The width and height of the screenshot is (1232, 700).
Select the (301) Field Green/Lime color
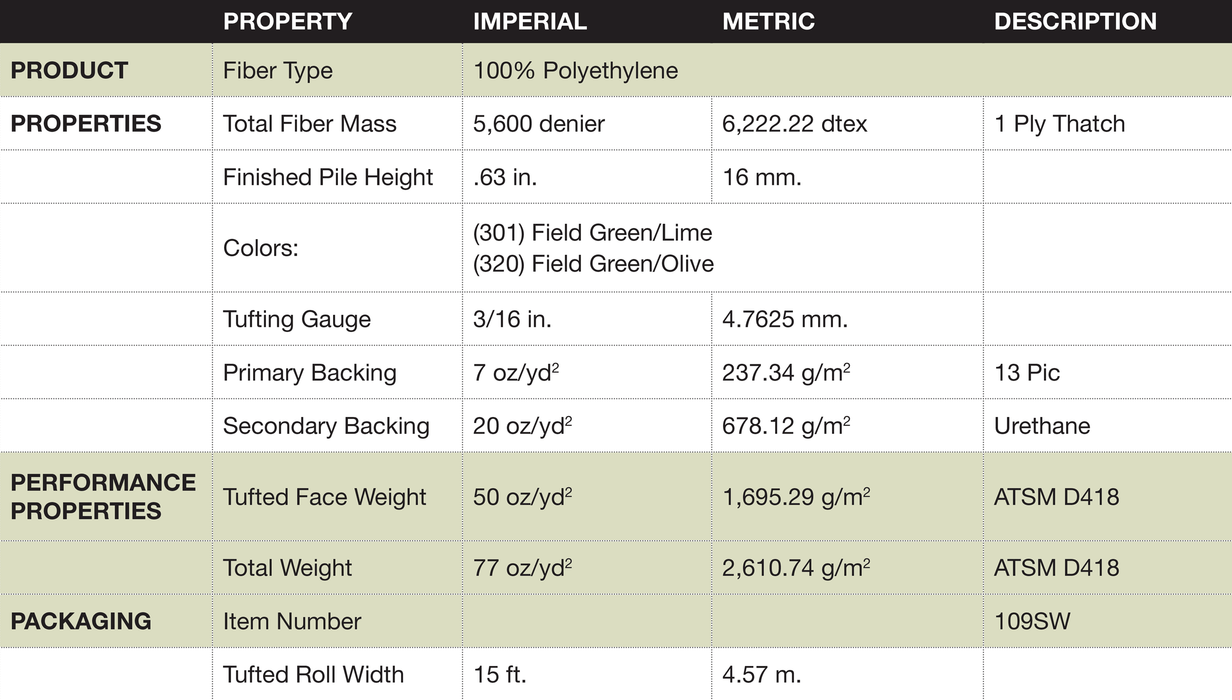(x=592, y=233)
